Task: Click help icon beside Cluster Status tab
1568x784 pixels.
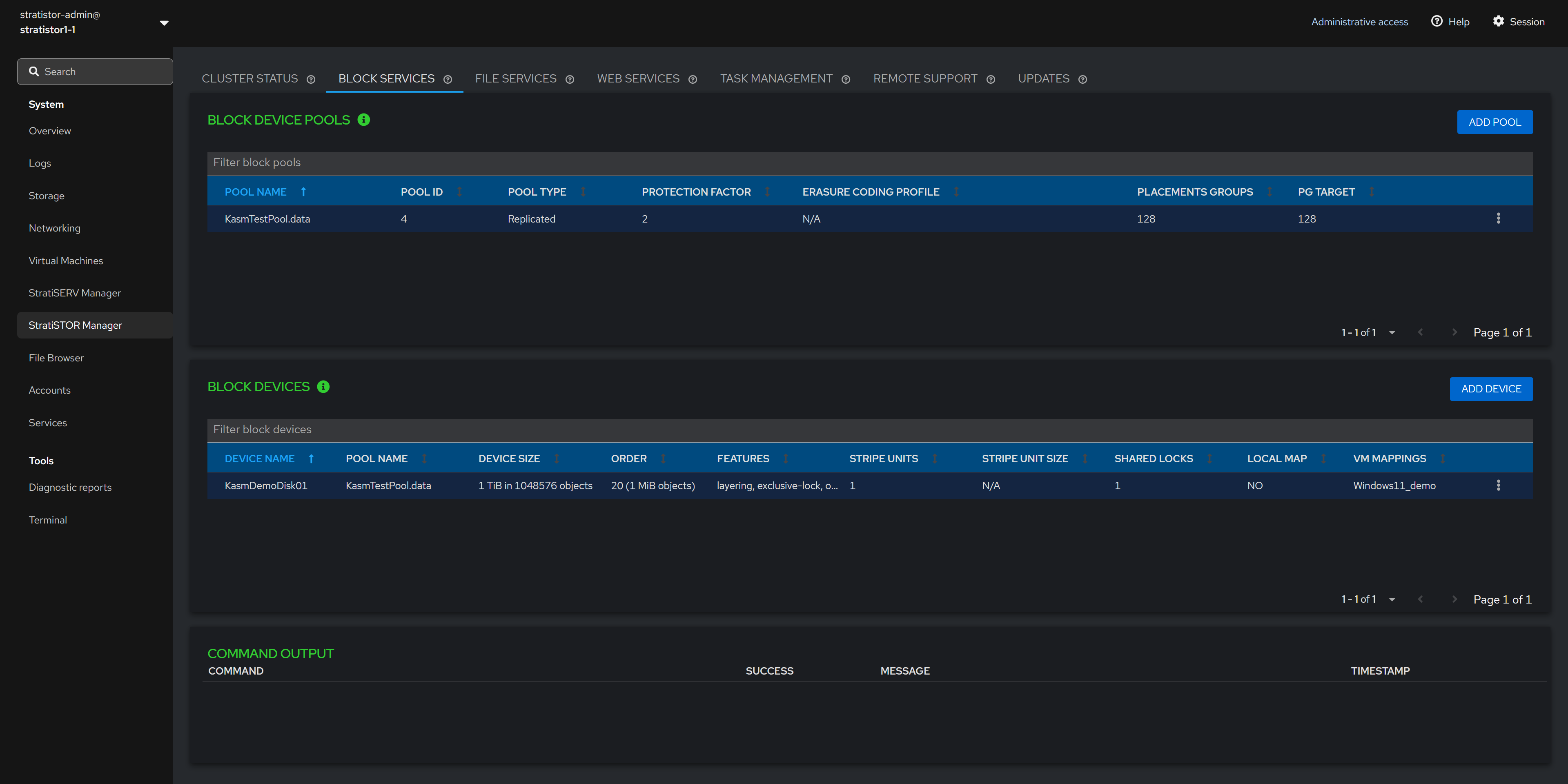Action: (311, 79)
